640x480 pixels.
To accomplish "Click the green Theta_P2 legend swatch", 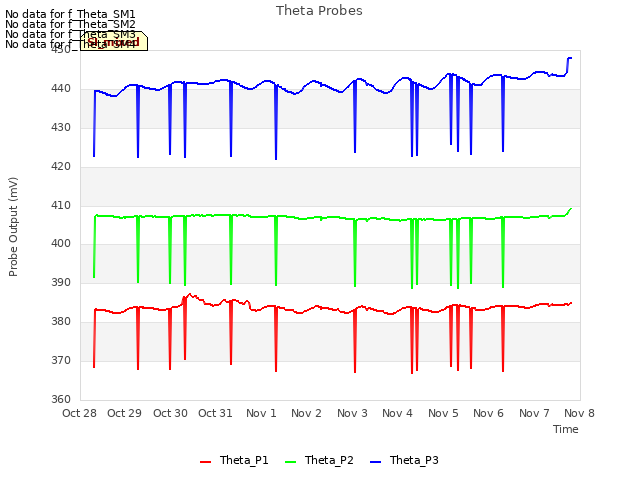I will [290, 462].
